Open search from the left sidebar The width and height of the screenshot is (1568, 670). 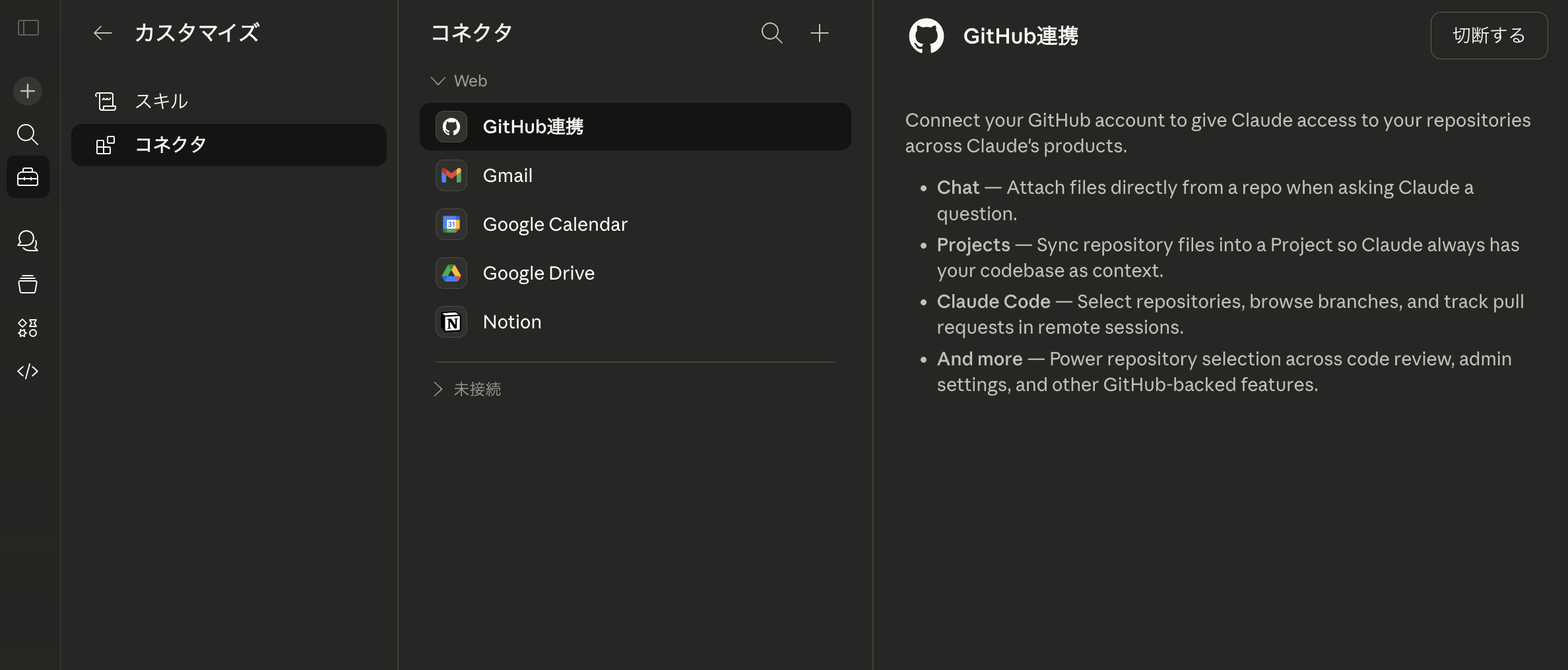28,135
